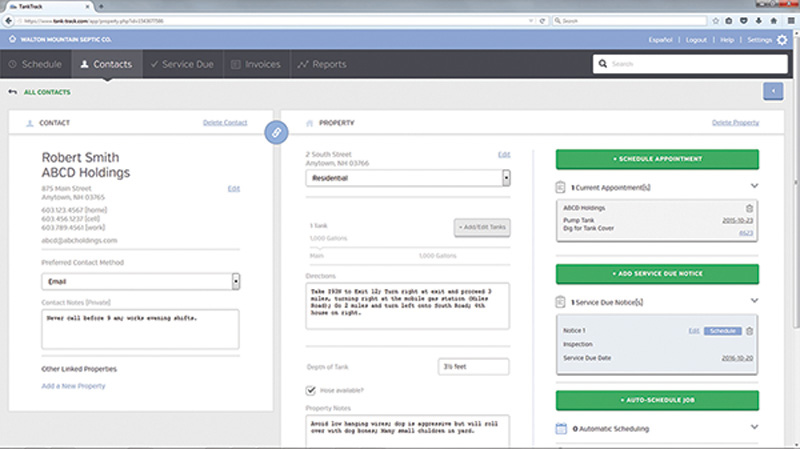Click the Automatic Scheduling calendar icon
The width and height of the screenshot is (800, 449).
point(561,429)
